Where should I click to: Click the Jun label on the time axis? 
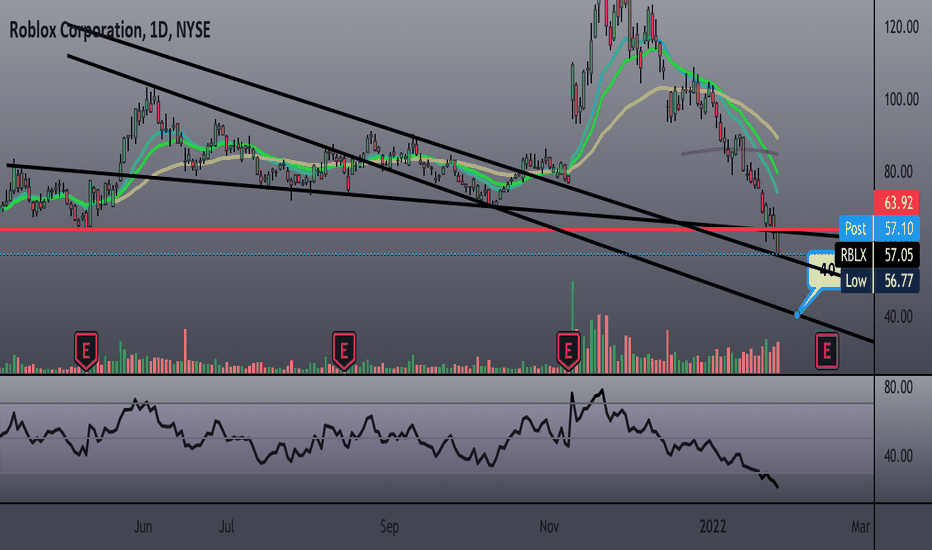click(143, 527)
